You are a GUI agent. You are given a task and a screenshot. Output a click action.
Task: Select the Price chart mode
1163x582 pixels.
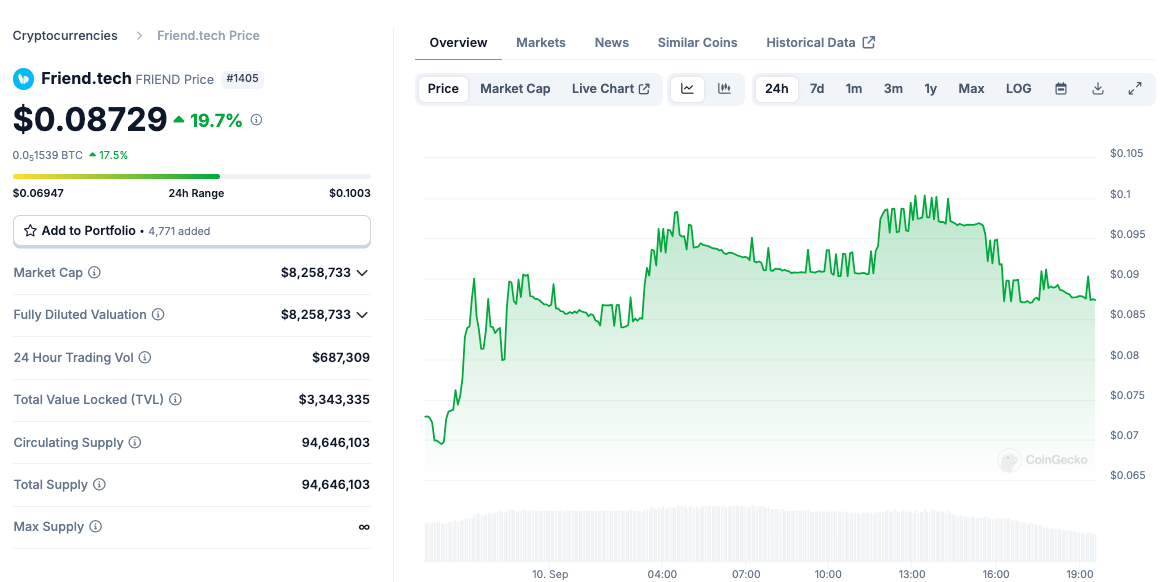coord(444,89)
